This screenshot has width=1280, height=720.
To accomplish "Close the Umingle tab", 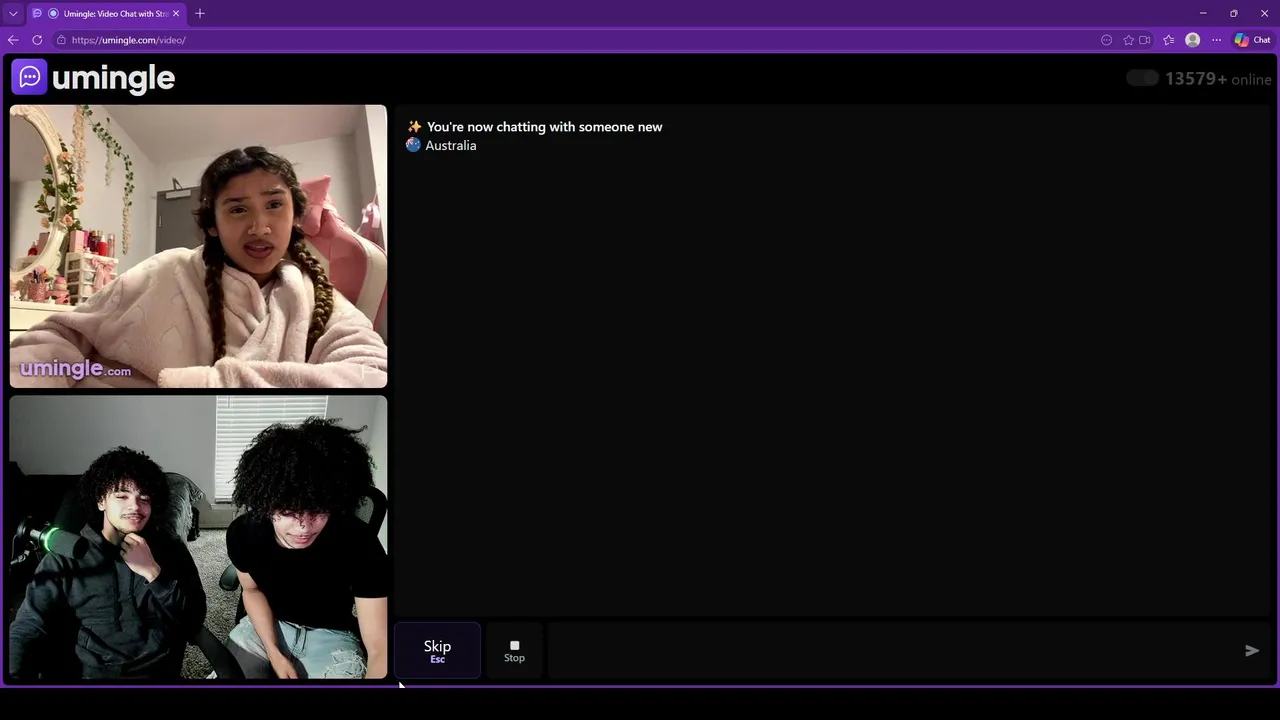I will (x=176, y=13).
